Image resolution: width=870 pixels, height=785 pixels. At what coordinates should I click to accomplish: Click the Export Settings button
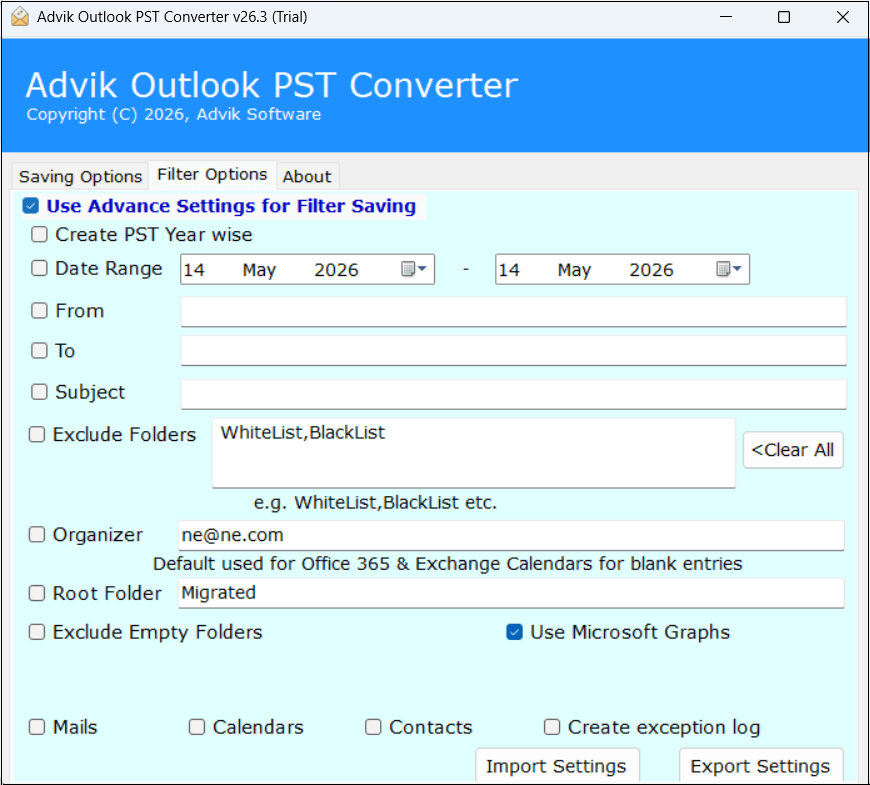[x=761, y=766]
